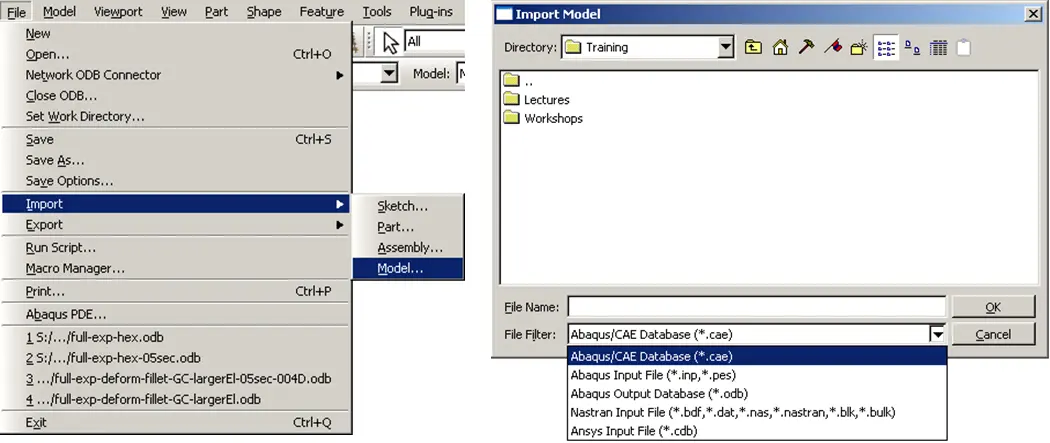Image resolution: width=1050 pixels, height=443 pixels.
Task: Open the Shape menu
Action: pos(264,12)
